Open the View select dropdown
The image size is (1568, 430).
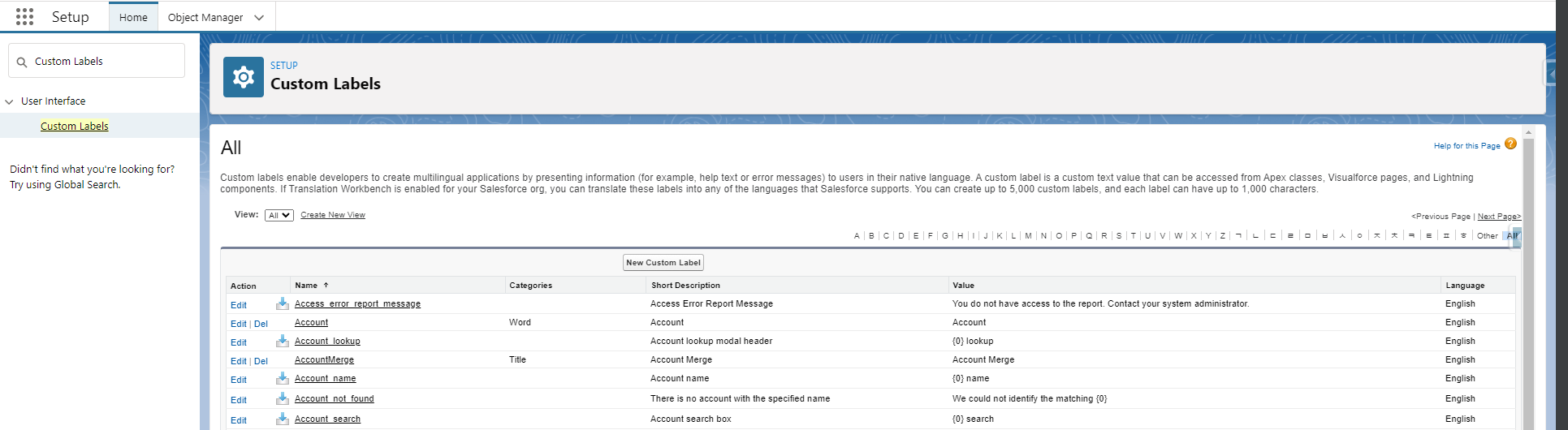coord(279,215)
